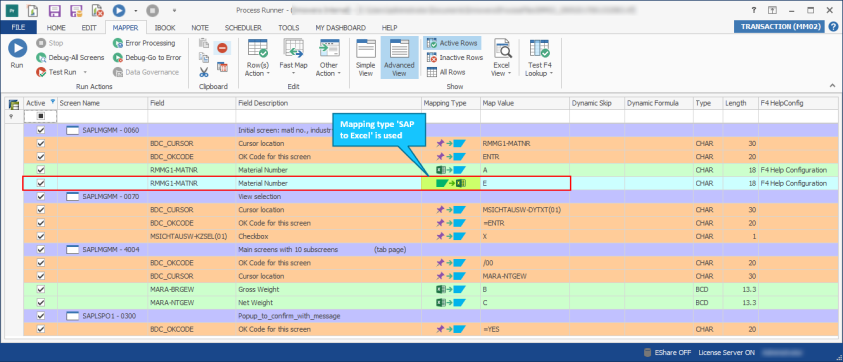
Task: Sort by the Screen Name column header
Action: tap(103, 103)
